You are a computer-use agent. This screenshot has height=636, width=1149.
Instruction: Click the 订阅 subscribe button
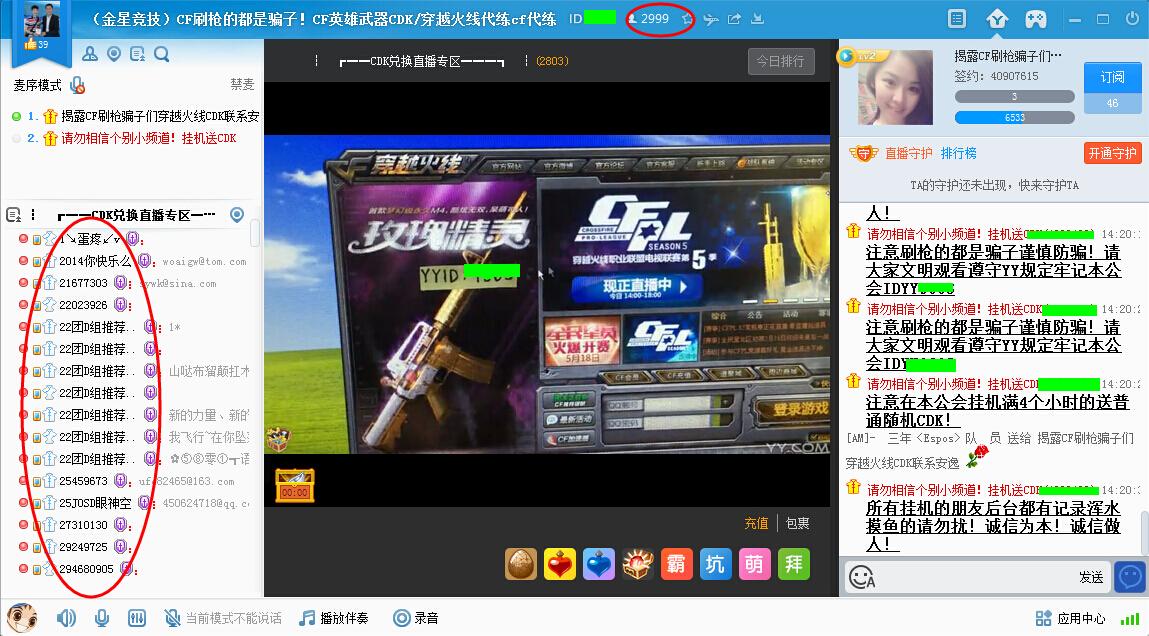tap(1112, 77)
